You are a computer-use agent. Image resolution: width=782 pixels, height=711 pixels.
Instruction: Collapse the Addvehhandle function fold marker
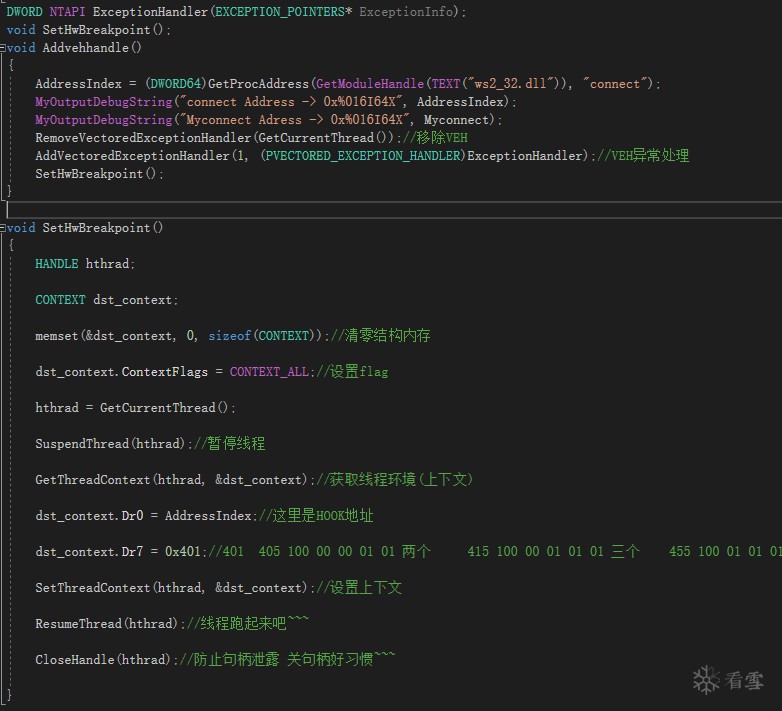point(2,48)
